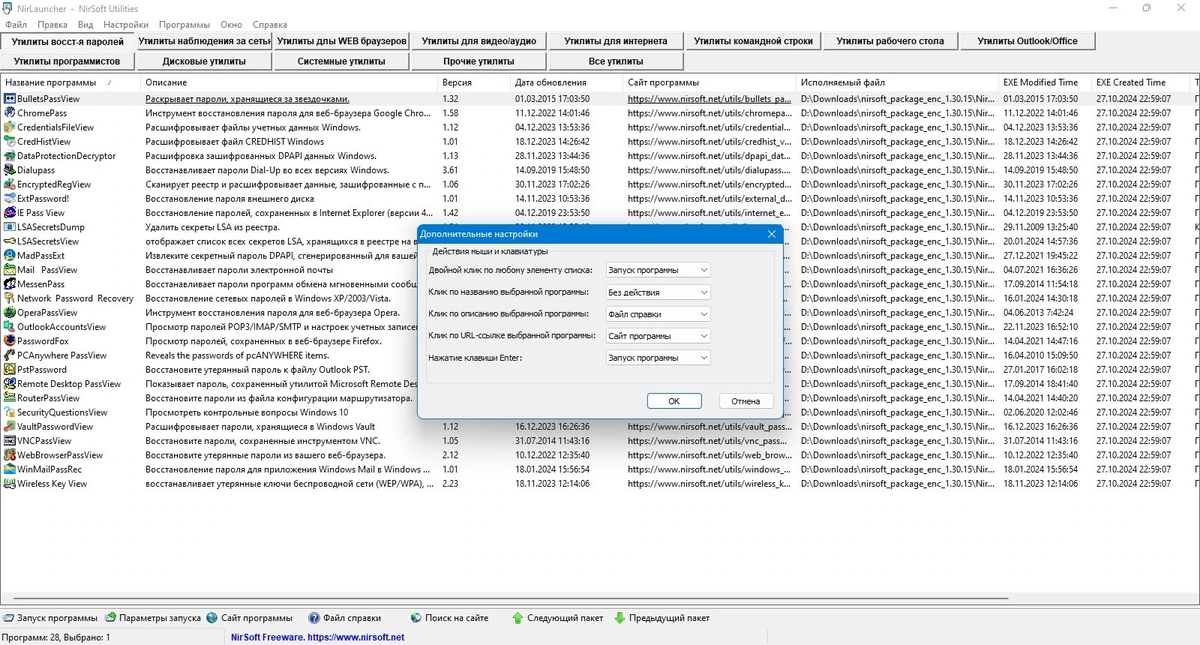Click the PasswordFox icon

tap(9, 341)
